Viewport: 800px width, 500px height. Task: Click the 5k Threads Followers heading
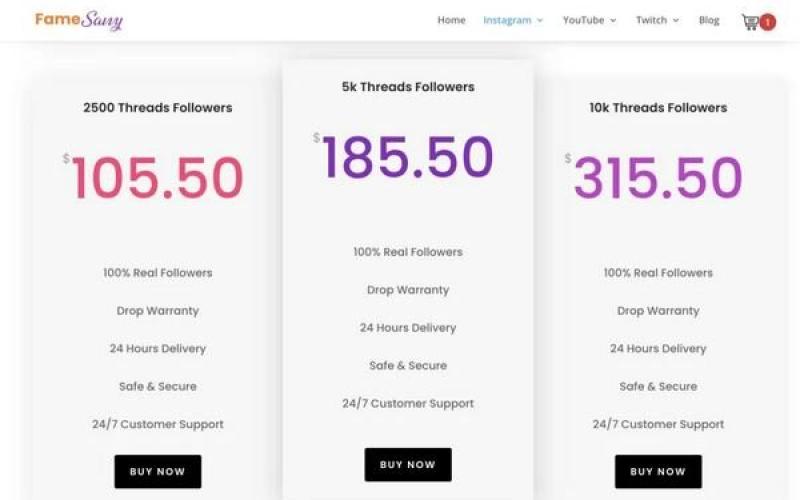[408, 87]
